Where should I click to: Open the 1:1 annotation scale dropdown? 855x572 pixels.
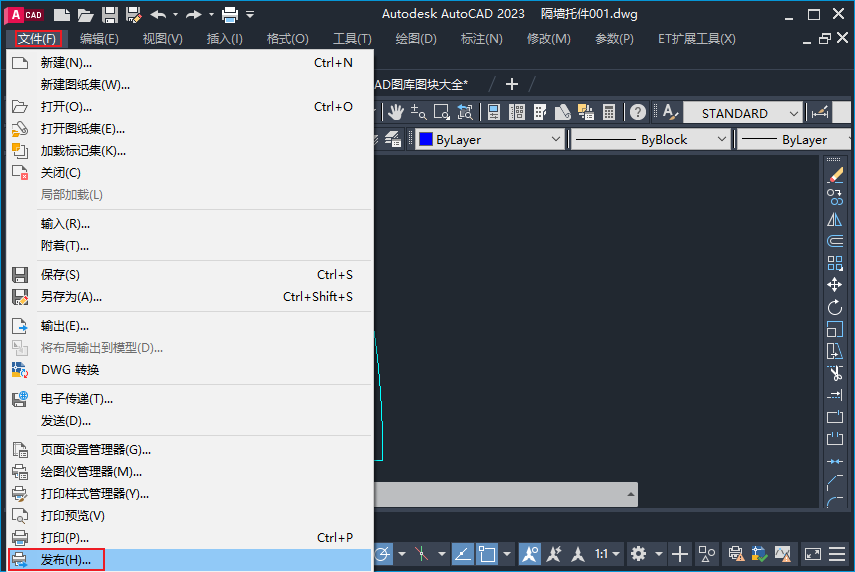[608, 553]
